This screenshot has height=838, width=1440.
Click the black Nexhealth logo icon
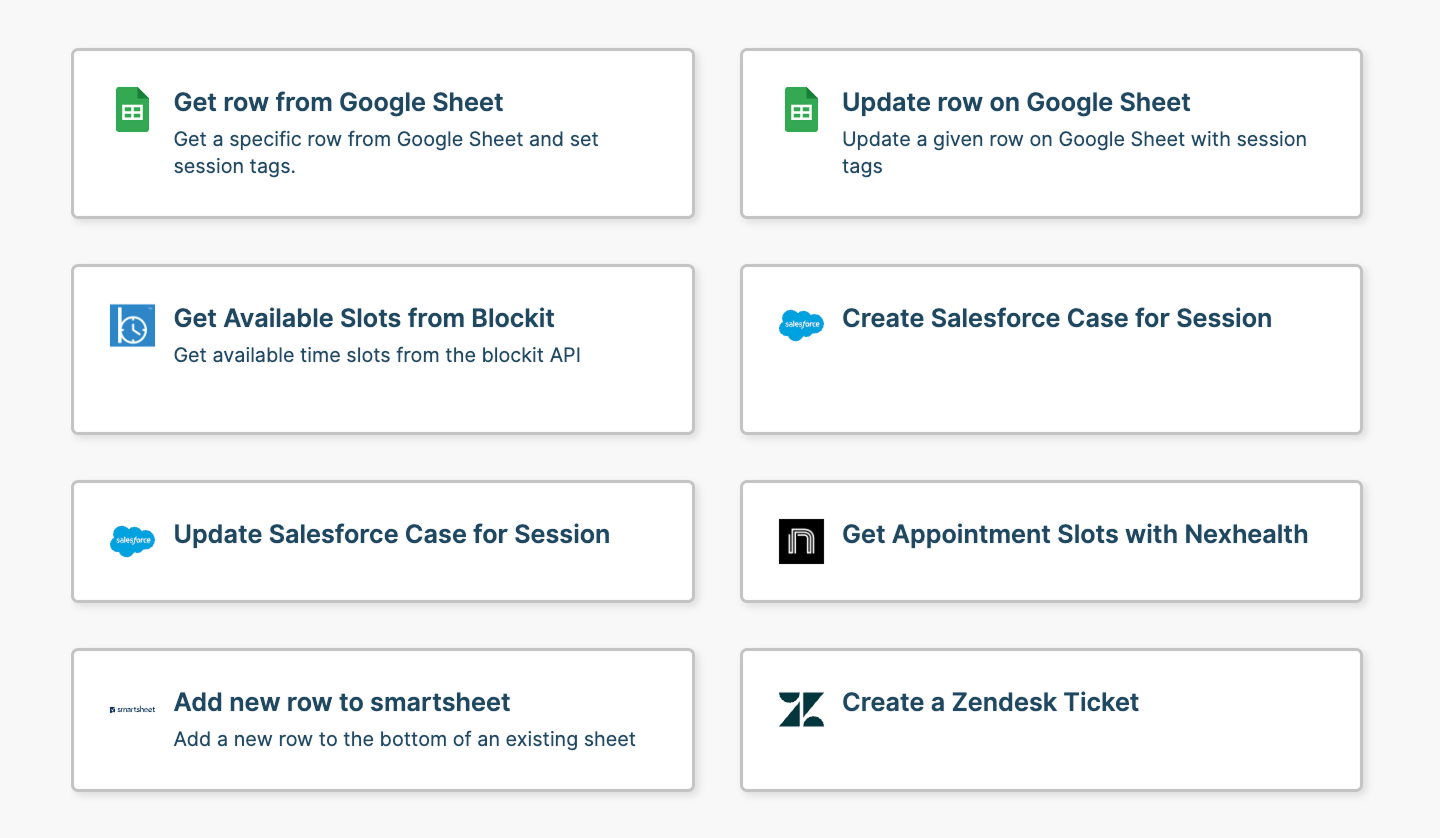click(801, 541)
